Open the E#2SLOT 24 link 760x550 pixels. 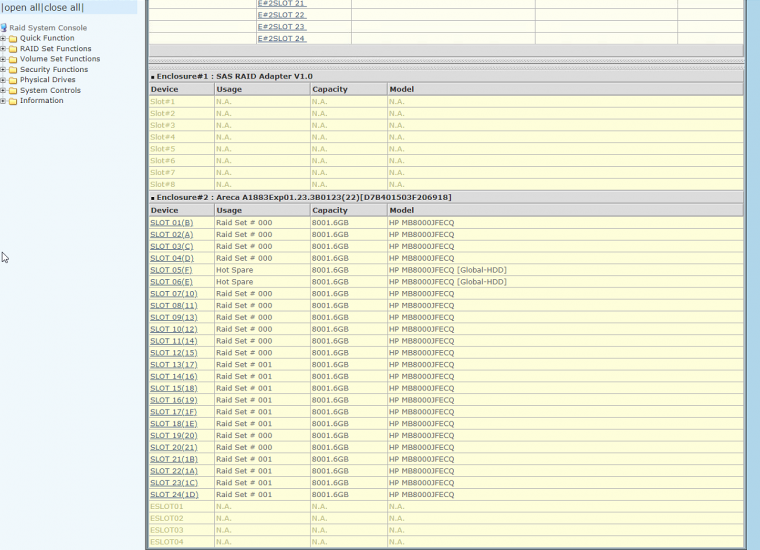click(281, 38)
